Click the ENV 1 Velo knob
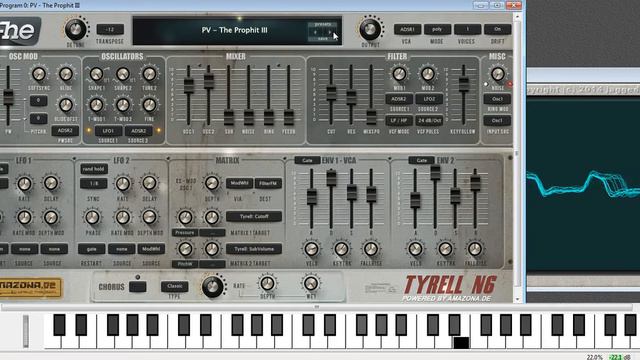This screenshot has height=360, width=640. [x=311, y=249]
